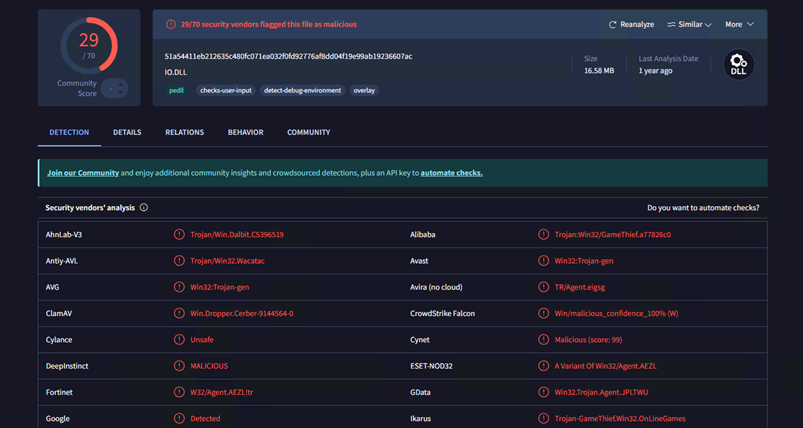
Task: Click A Variant Of Win32/Agent.AEZL
Action: click(606, 366)
